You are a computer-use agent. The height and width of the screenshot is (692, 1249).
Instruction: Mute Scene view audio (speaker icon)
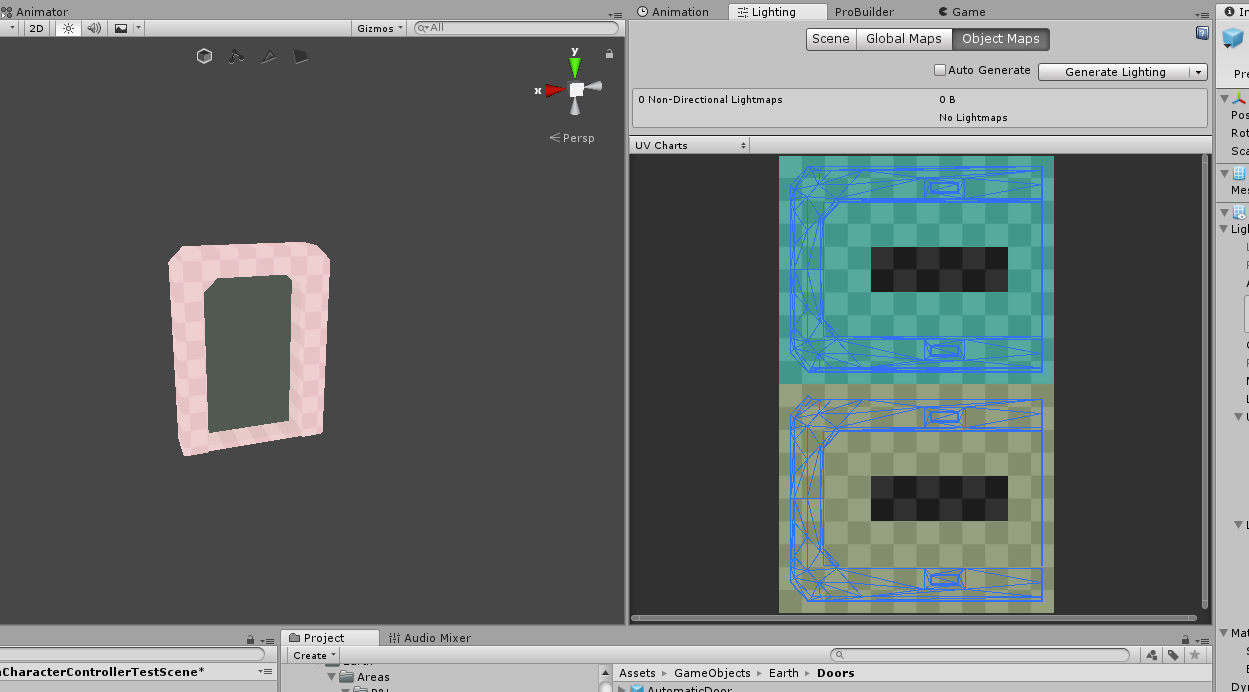(x=93, y=28)
